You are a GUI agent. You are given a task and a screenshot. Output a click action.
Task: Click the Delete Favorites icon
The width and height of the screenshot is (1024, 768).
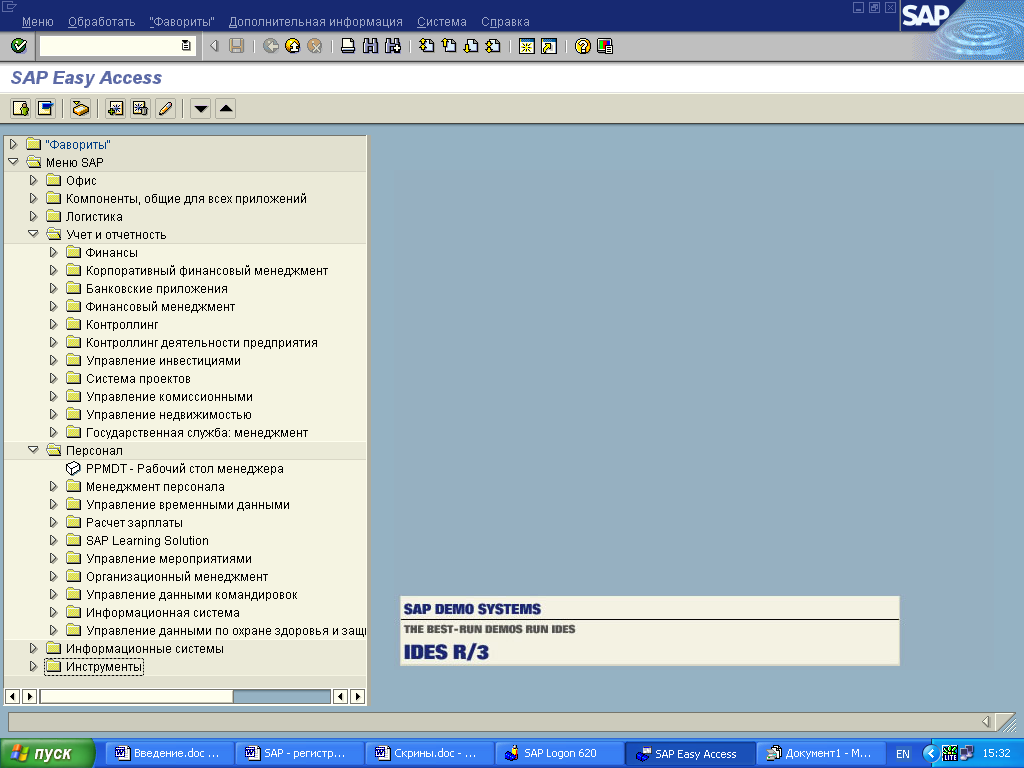point(140,108)
